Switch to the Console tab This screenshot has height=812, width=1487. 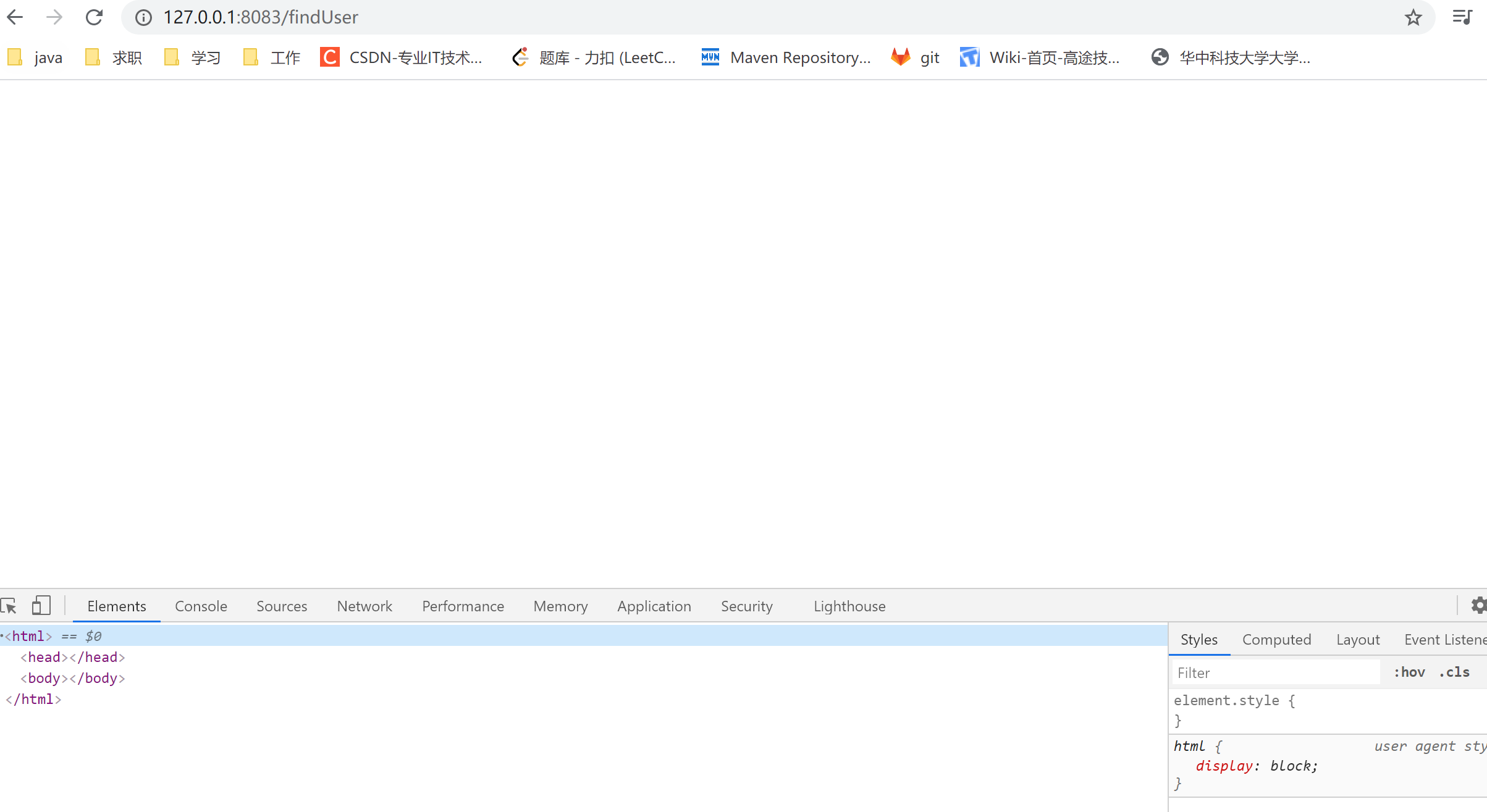coord(201,606)
